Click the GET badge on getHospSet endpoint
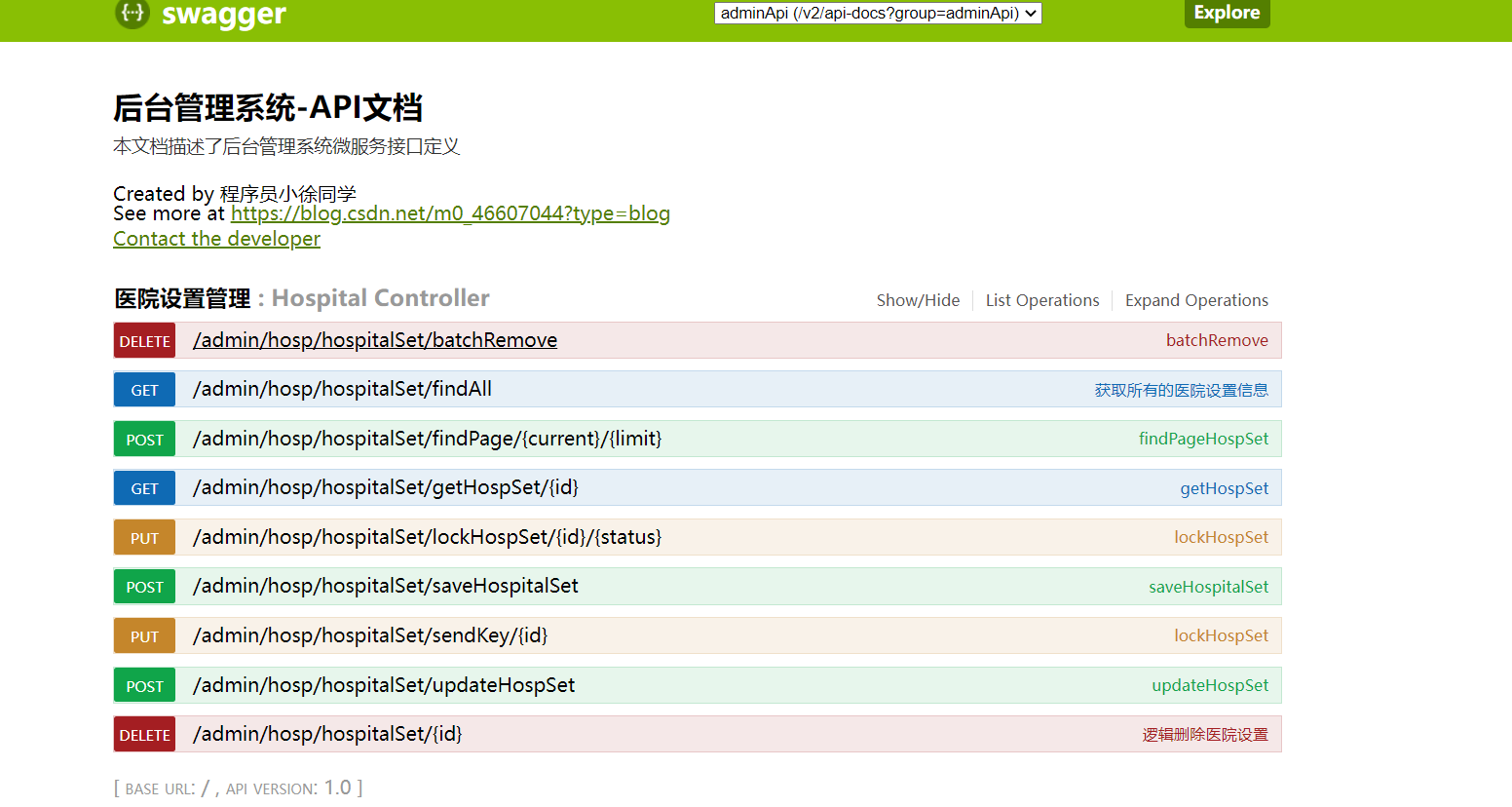 tap(143, 487)
